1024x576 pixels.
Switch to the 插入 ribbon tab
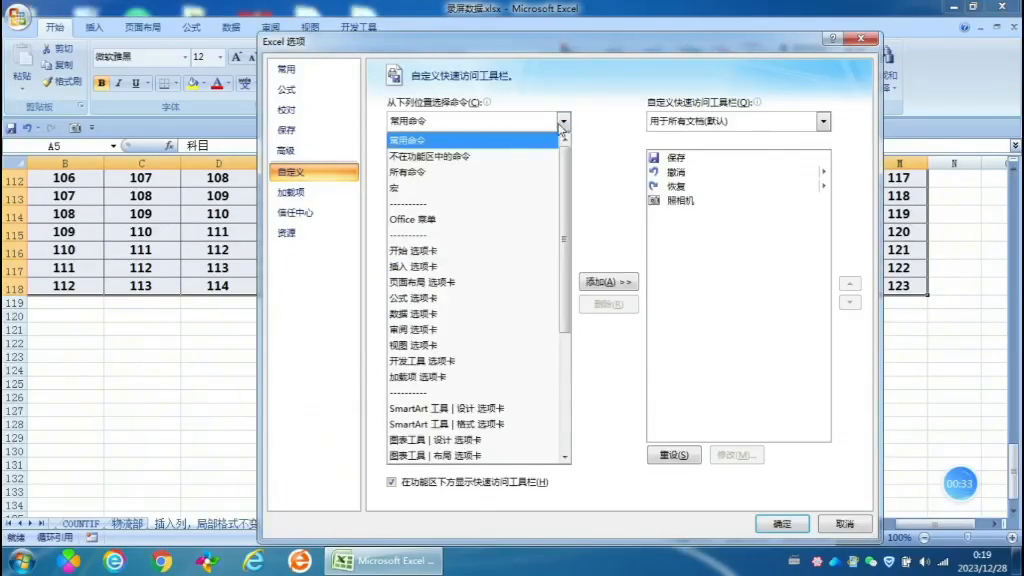pos(94,27)
